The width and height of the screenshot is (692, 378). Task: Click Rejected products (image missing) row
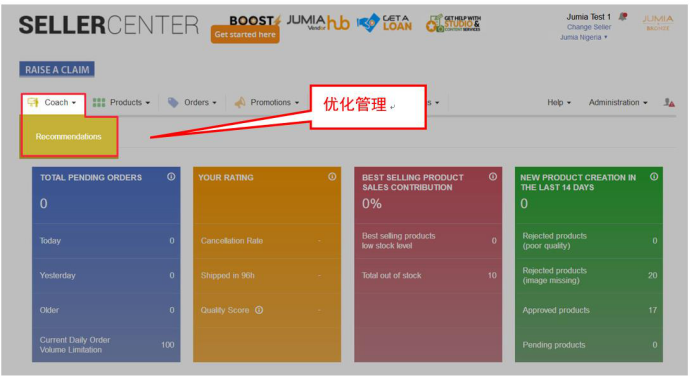point(589,276)
